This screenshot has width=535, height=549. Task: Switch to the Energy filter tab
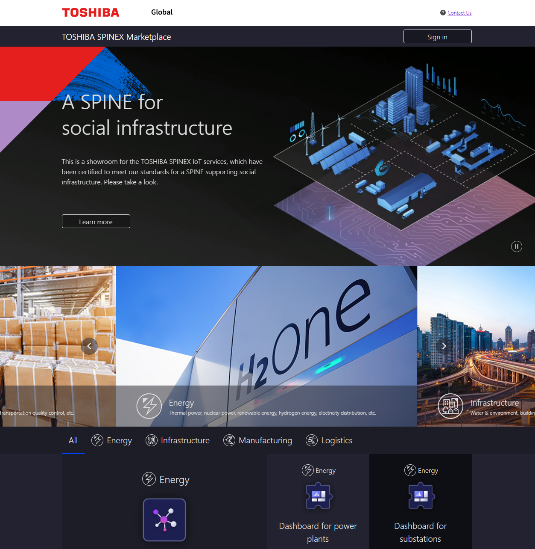point(112,440)
